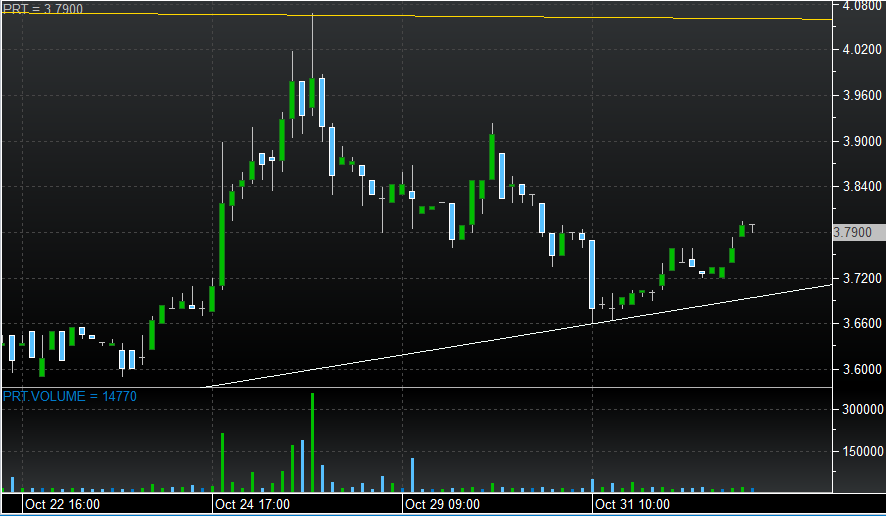
Task: Click the last candlestick on the chart
Action: coord(751,226)
